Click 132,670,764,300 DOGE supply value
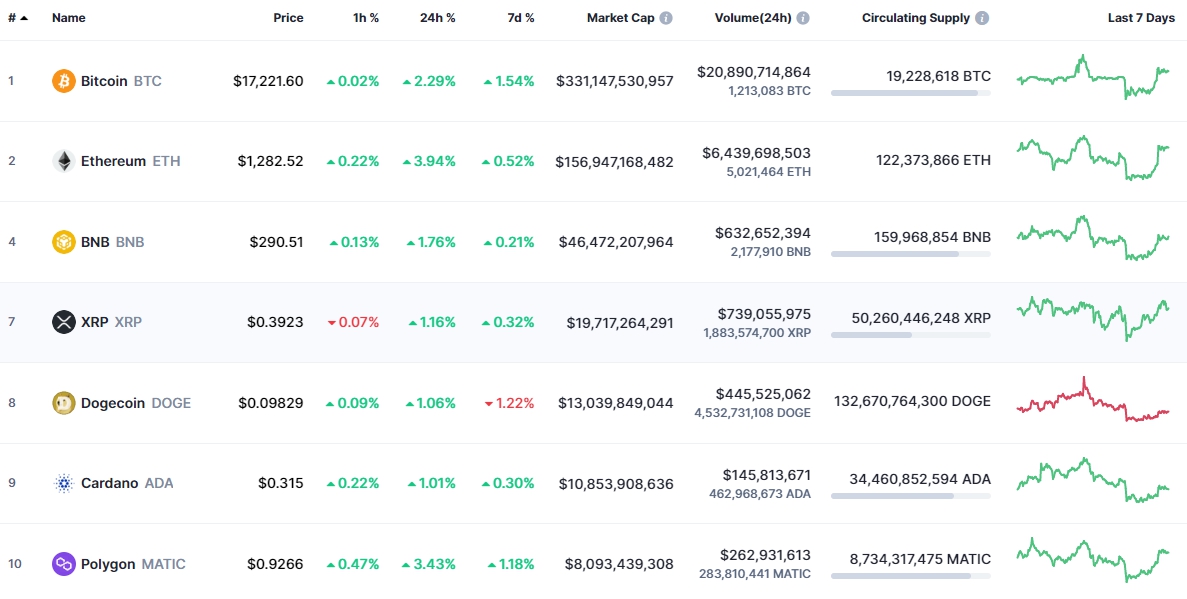Viewport: 1187px width, 599px height. coord(912,401)
